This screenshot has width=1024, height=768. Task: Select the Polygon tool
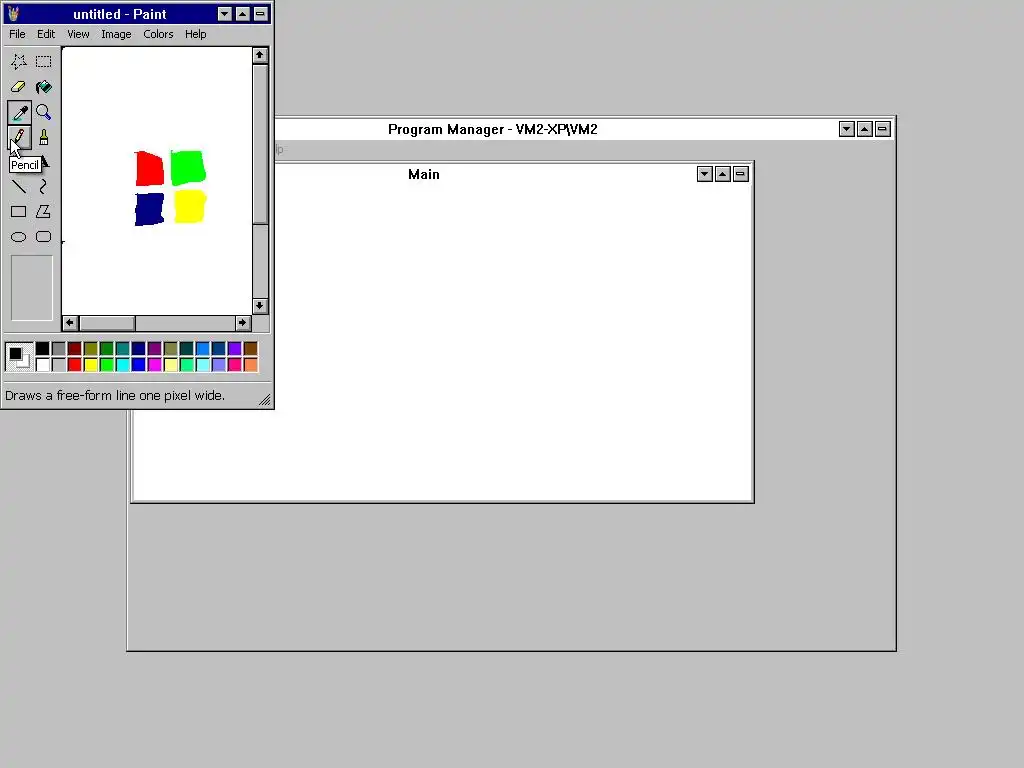point(43,212)
